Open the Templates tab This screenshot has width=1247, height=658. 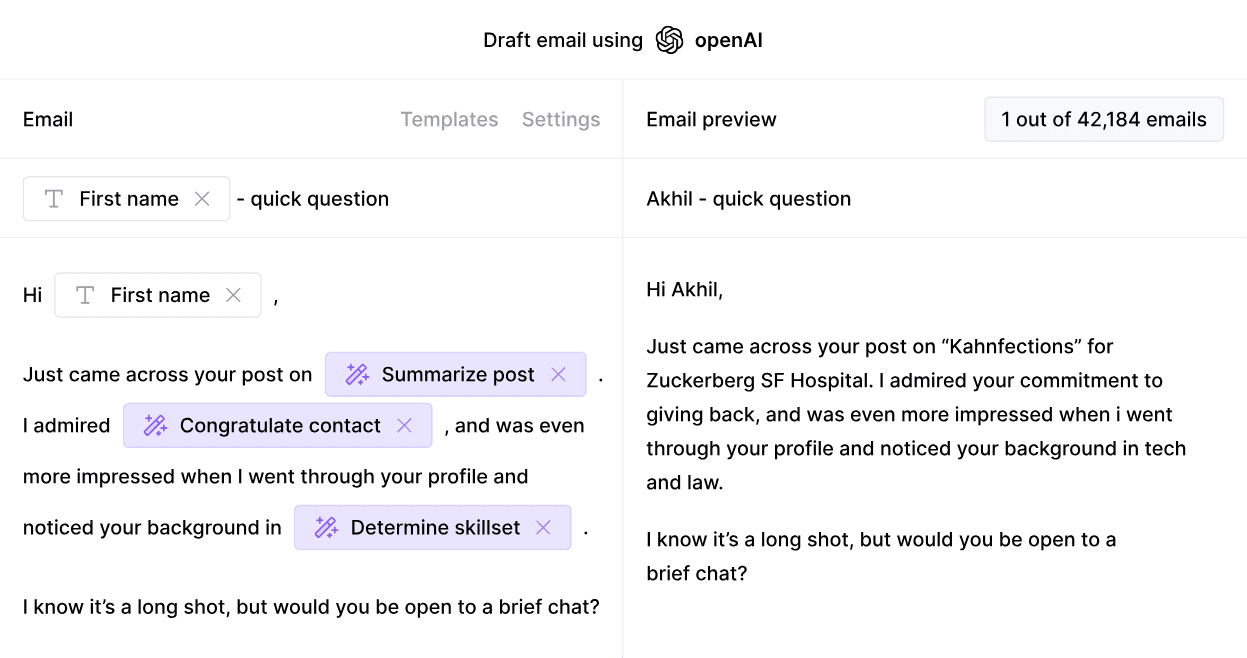[449, 120]
